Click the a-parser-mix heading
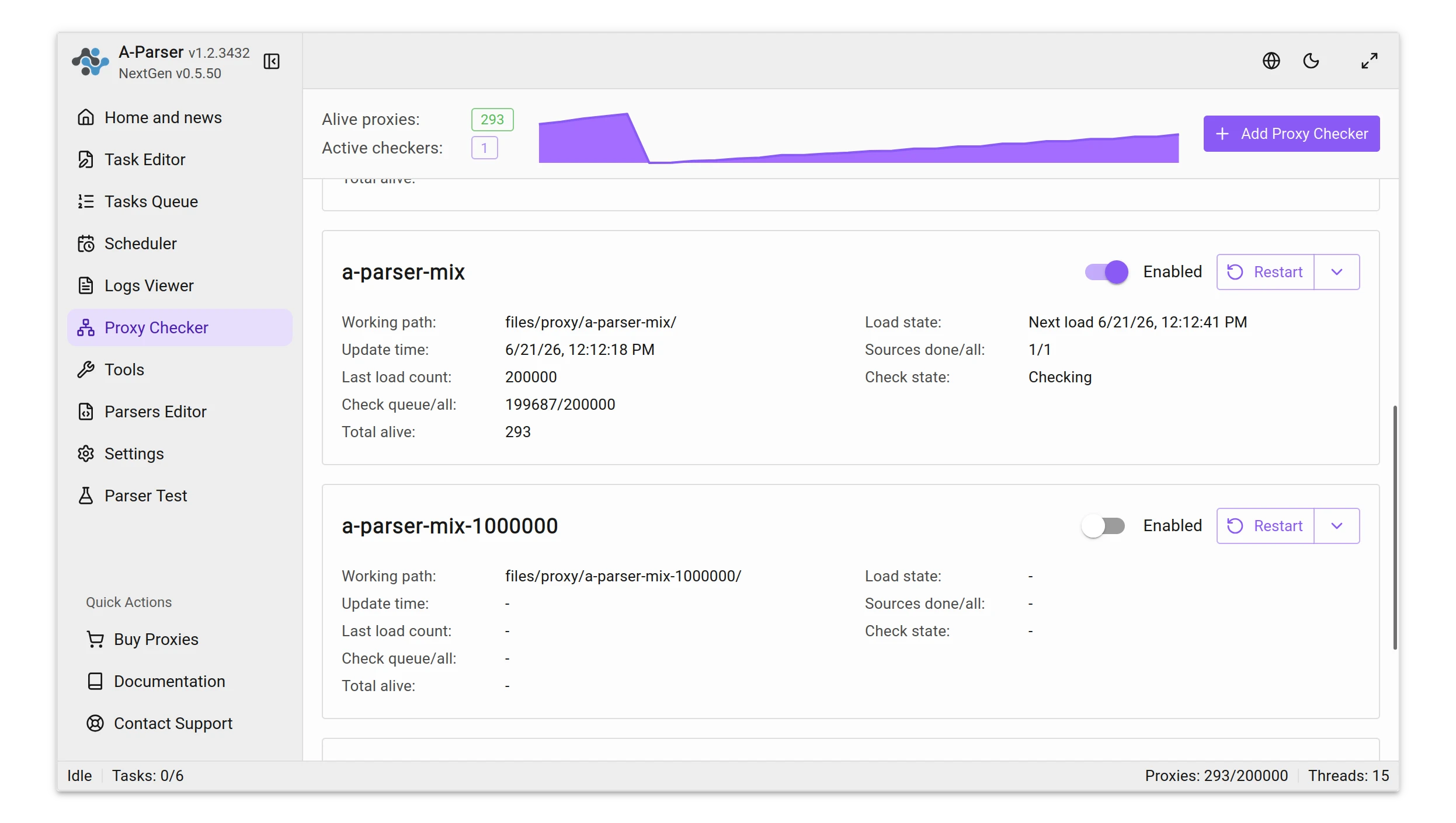Image resolution: width=1456 pixels, height=823 pixels. tap(403, 272)
